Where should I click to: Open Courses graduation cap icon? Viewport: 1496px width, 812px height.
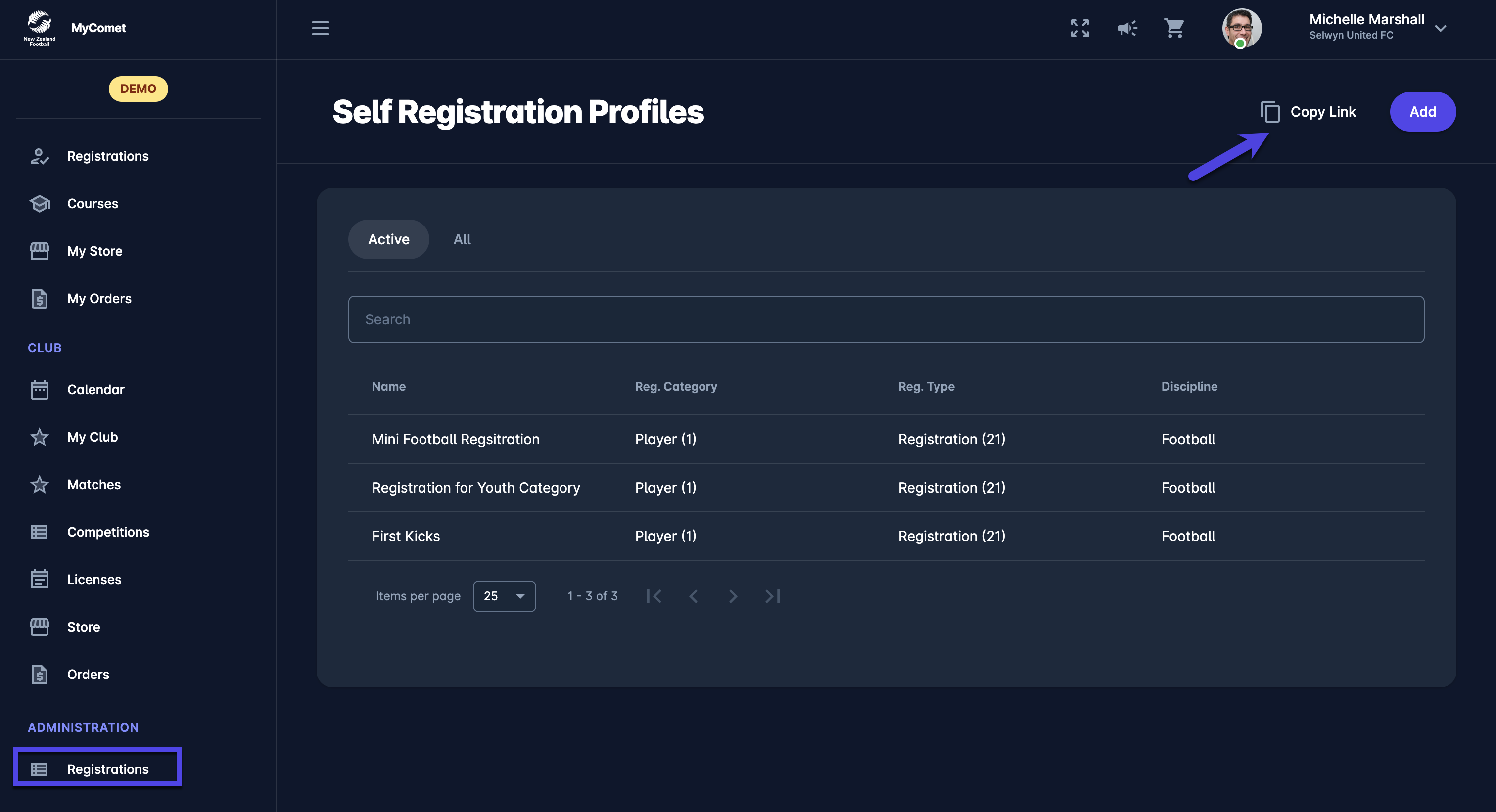click(x=40, y=204)
